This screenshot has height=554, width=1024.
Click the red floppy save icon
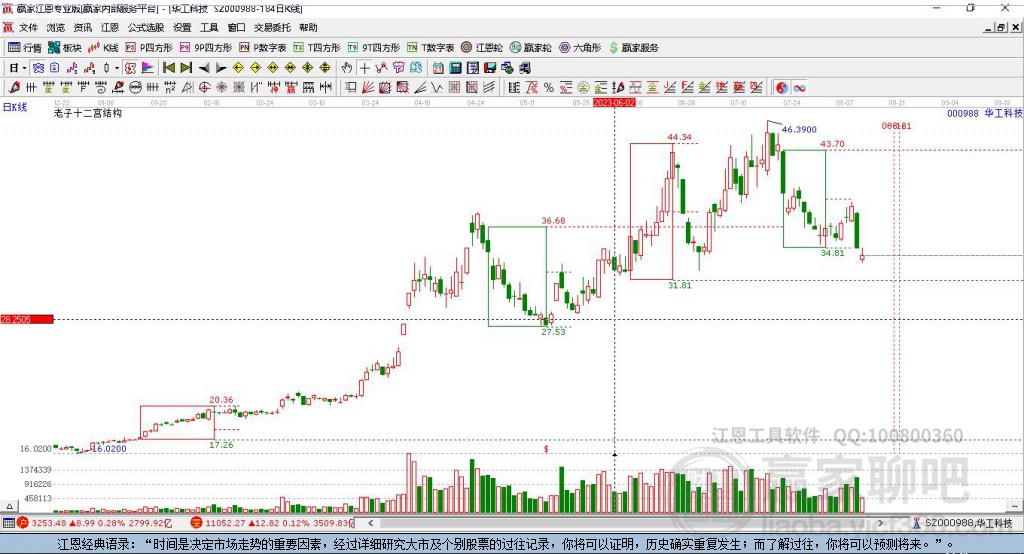pyautogui.click(x=490, y=68)
